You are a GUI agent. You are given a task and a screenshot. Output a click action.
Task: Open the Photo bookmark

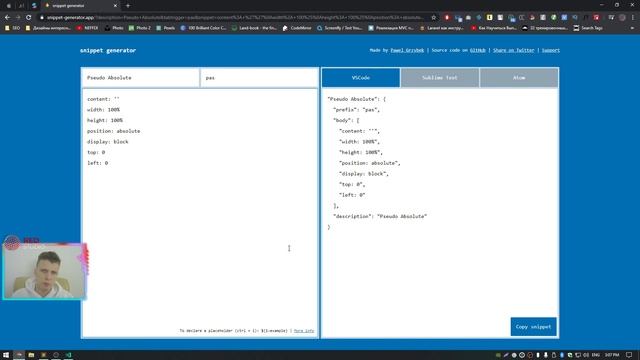pyautogui.click(x=114, y=28)
